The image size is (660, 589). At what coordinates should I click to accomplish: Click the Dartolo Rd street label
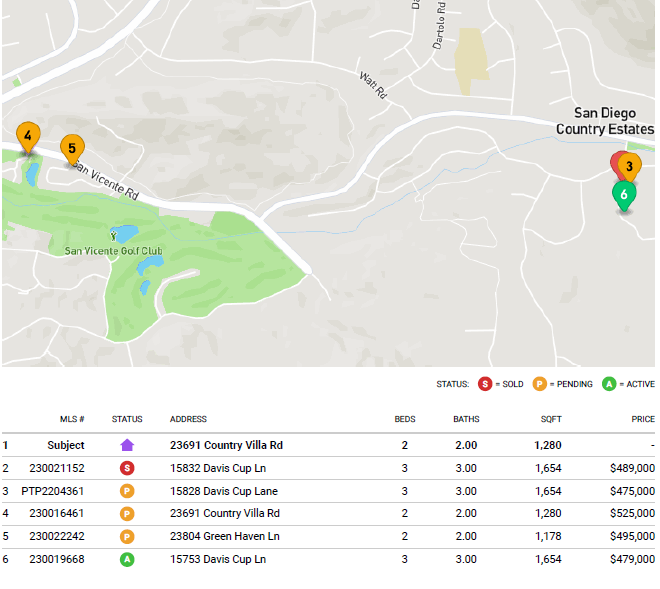pos(439,26)
